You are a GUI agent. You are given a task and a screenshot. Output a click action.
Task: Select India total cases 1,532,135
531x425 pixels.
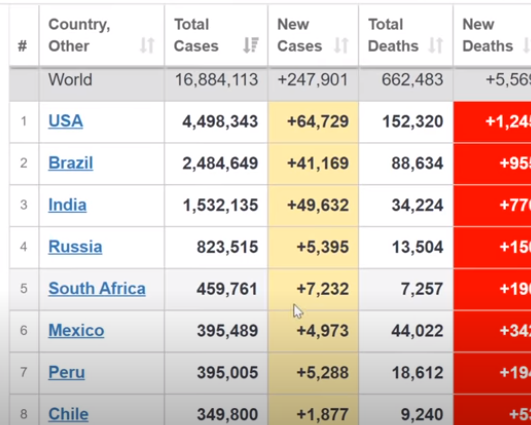[220, 205]
